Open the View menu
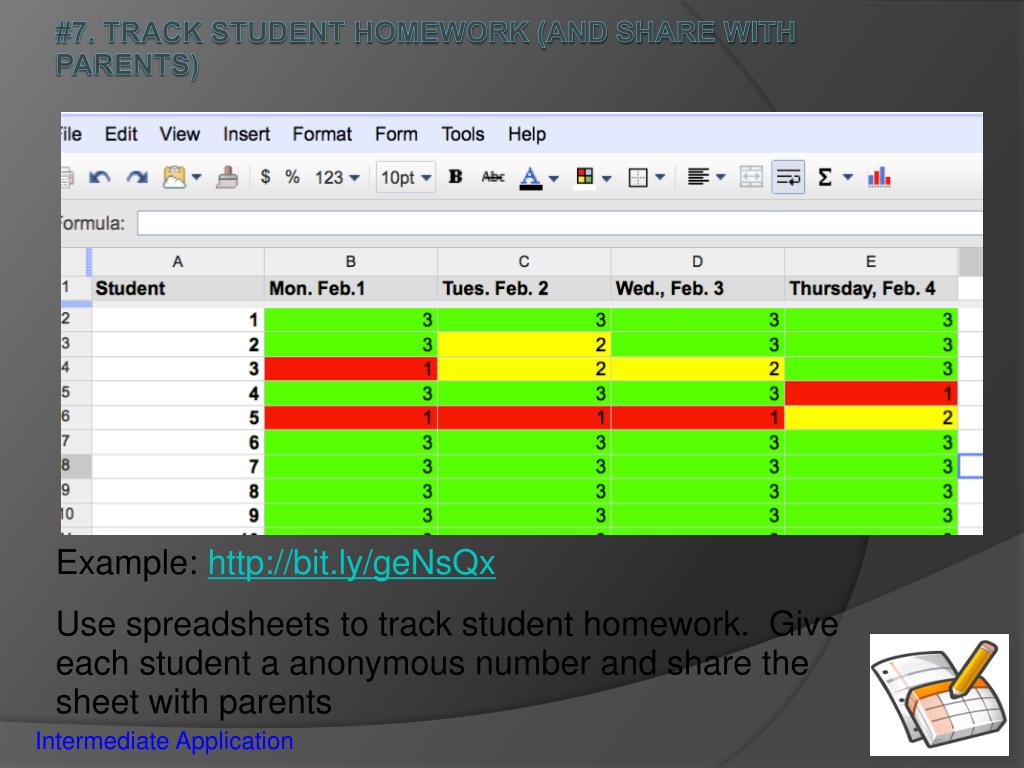Image resolution: width=1024 pixels, height=768 pixels. (x=180, y=134)
